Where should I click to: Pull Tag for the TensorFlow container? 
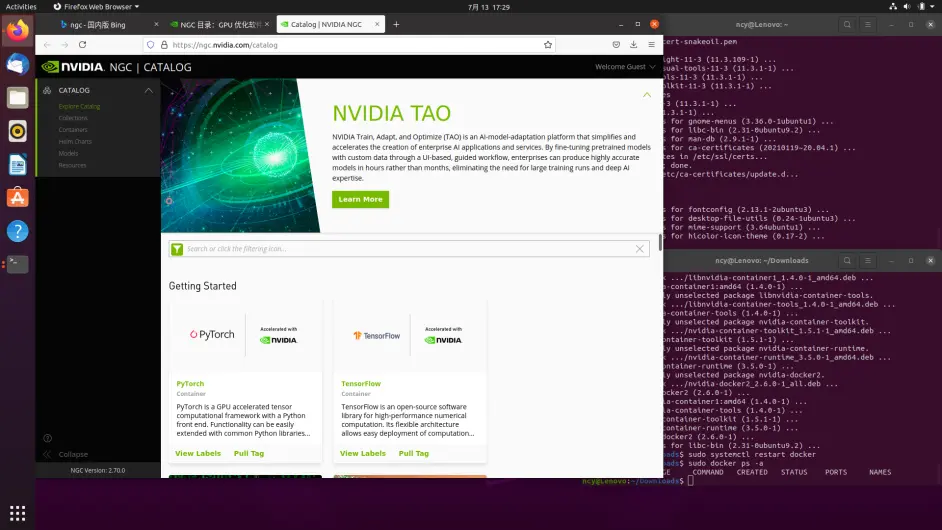click(414, 454)
